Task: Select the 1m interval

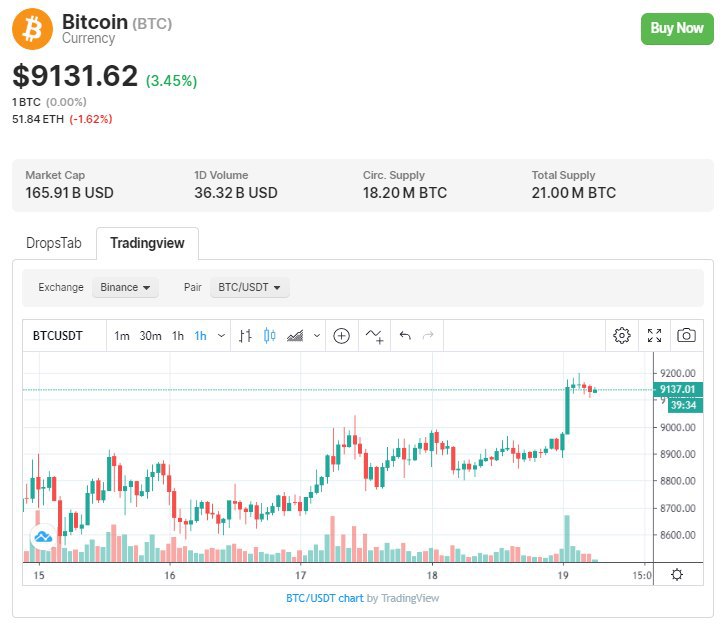Action: [x=122, y=336]
